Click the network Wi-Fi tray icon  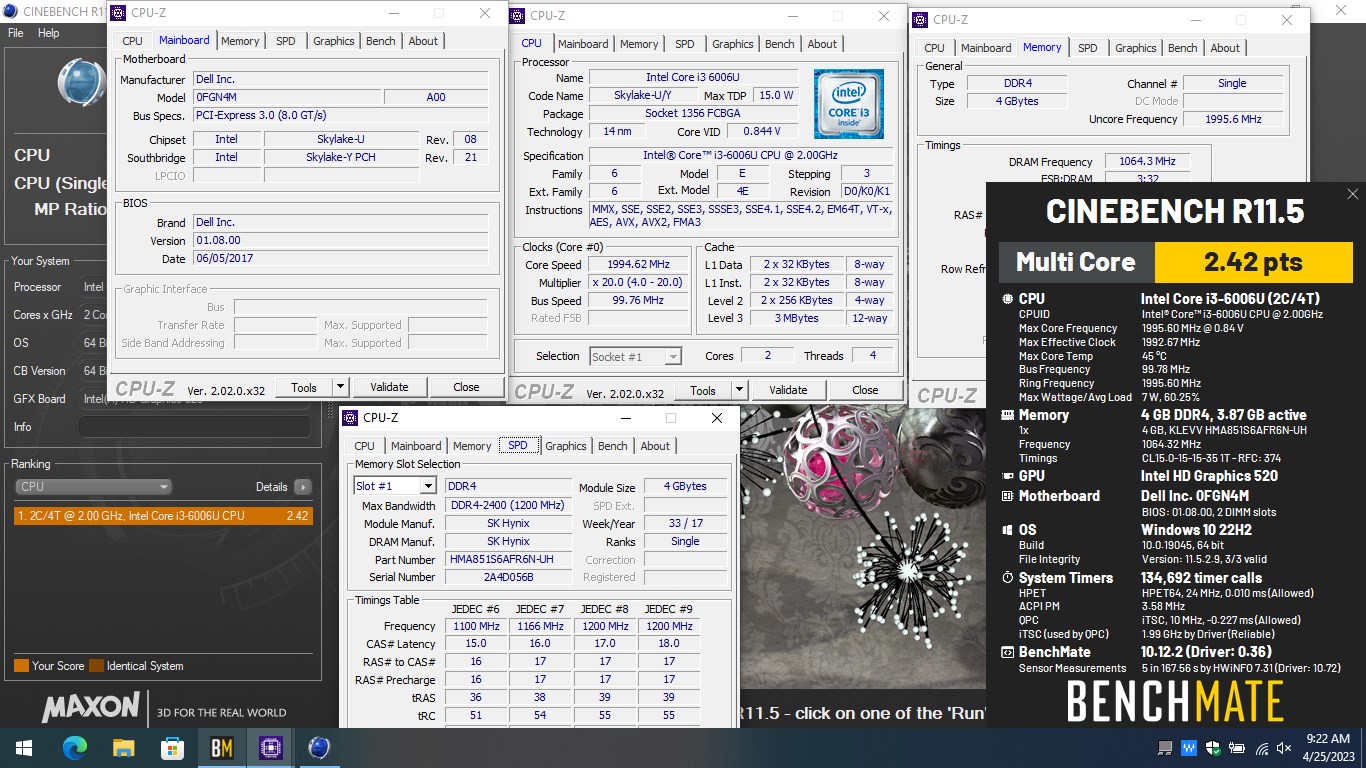click(1262, 747)
